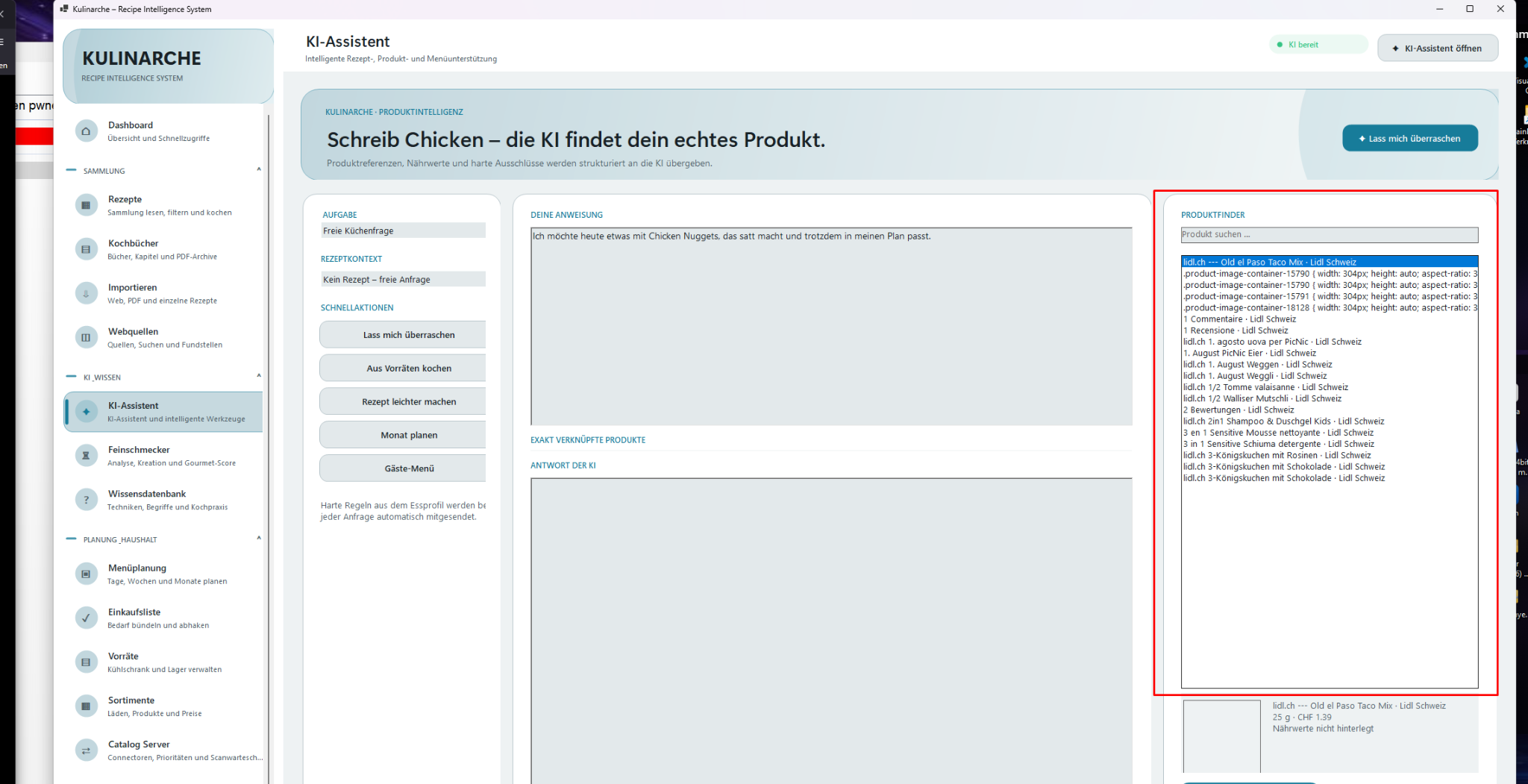Select Old el Paso Taco Mix list row

[x=1329, y=262]
